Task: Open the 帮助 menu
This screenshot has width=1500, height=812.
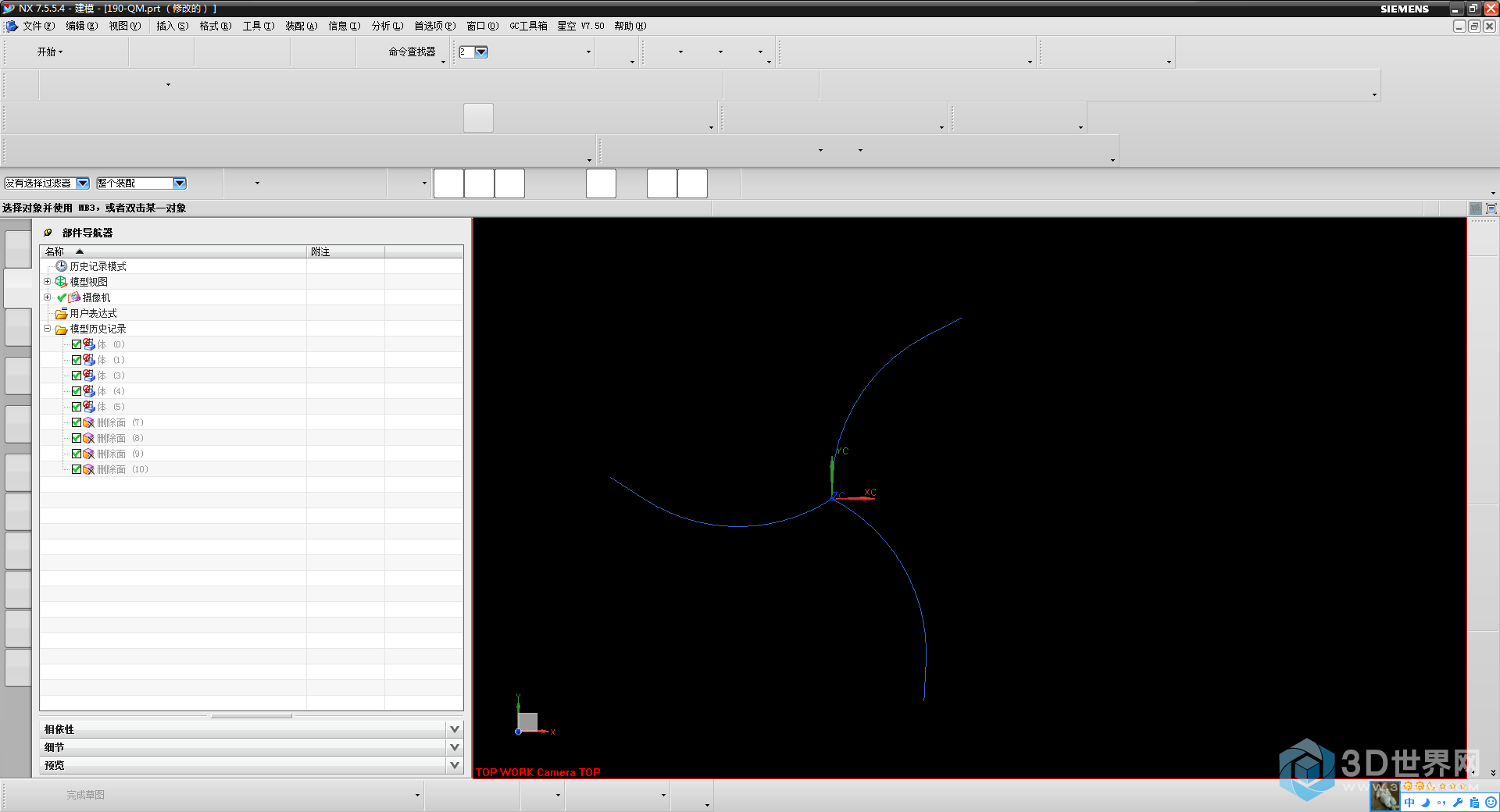Action: click(x=630, y=26)
